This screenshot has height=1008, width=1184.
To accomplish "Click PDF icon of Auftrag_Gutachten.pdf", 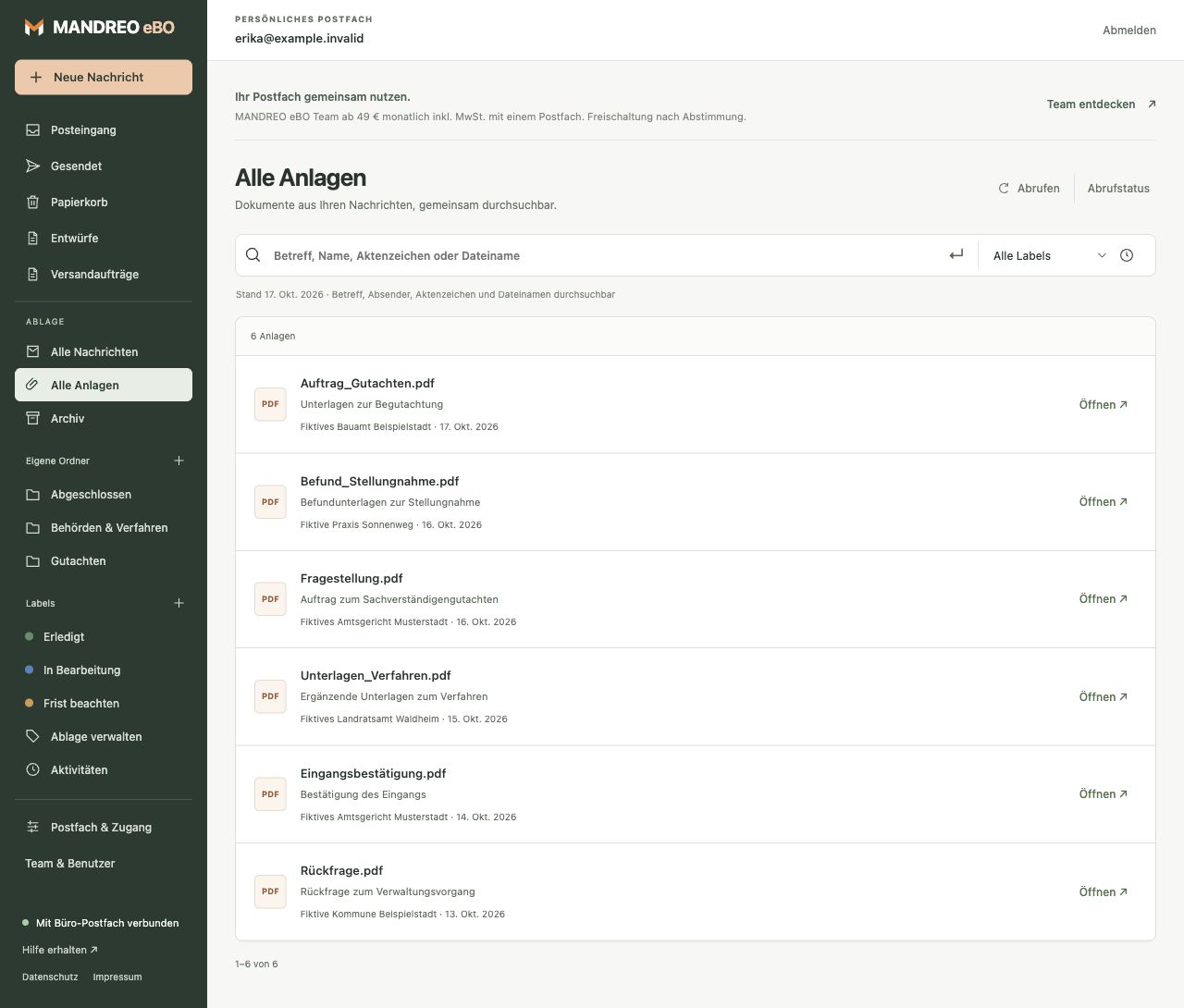I will click(270, 404).
